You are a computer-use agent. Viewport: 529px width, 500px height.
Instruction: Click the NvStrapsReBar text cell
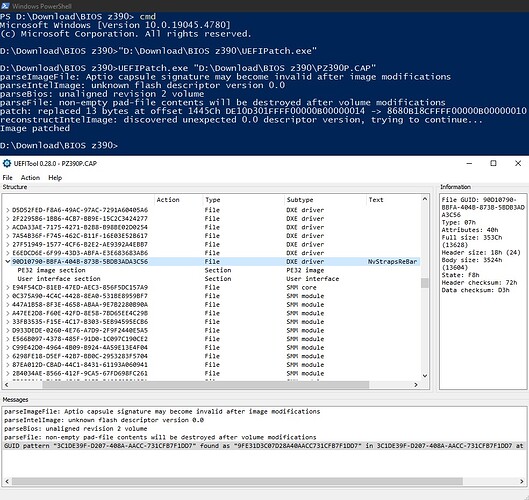point(392,261)
